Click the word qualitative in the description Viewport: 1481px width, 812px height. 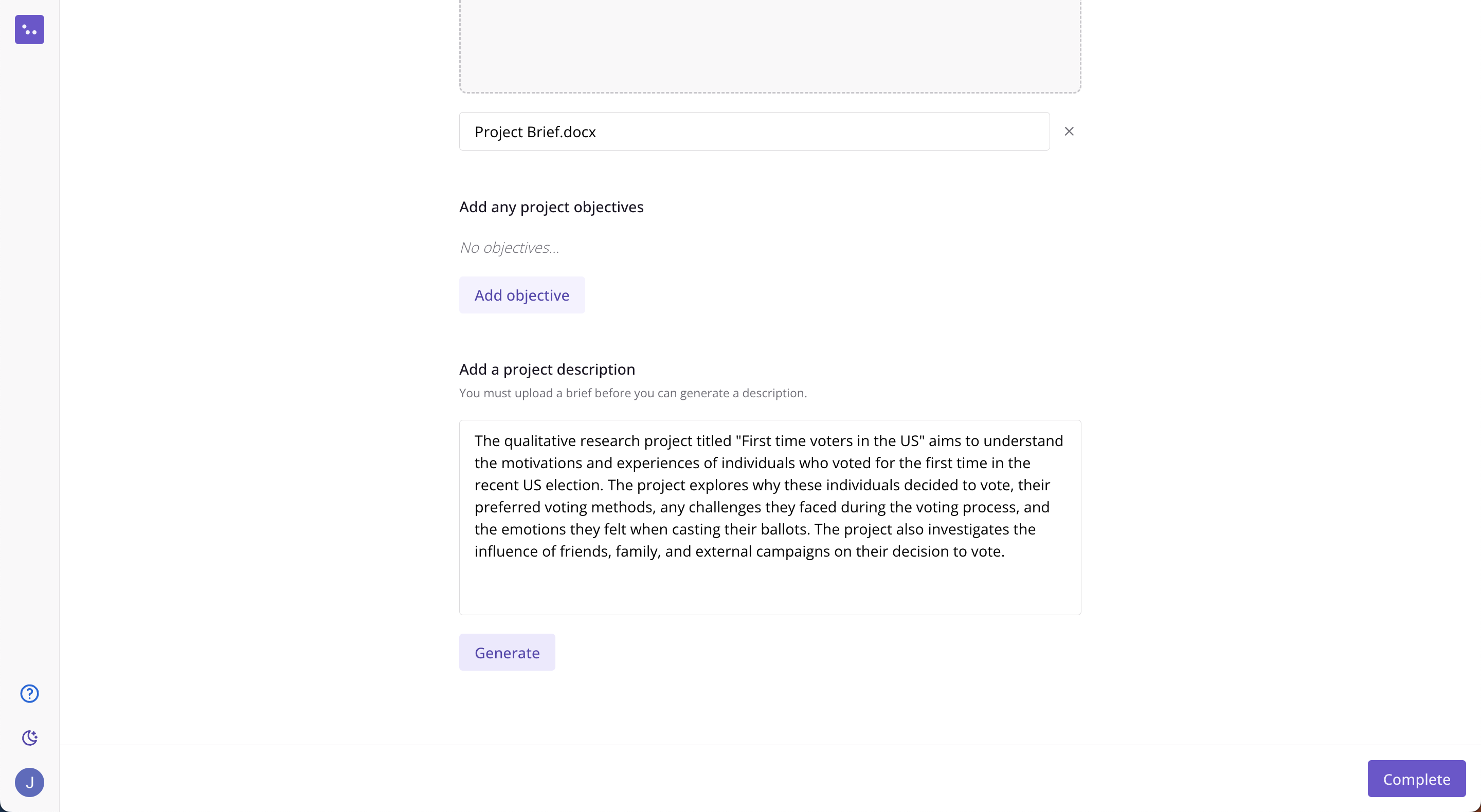(540, 441)
